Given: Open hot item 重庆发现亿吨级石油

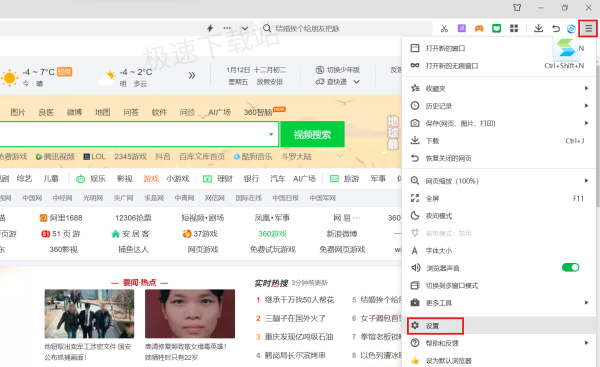Looking at the screenshot, I should pos(299,337).
